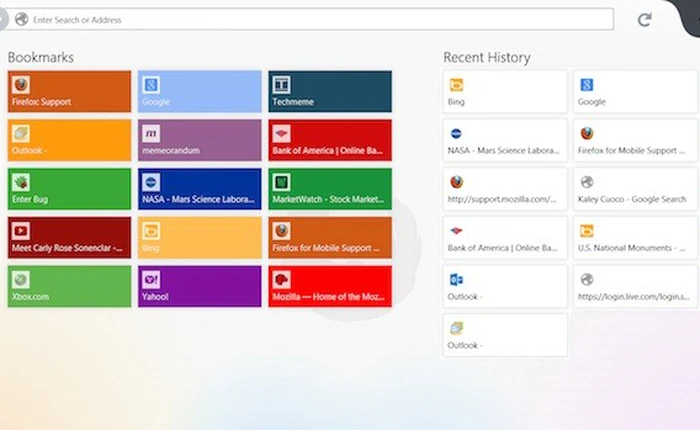
Task: Open the red Bank of America bookmark tile
Action: (x=330, y=140)
